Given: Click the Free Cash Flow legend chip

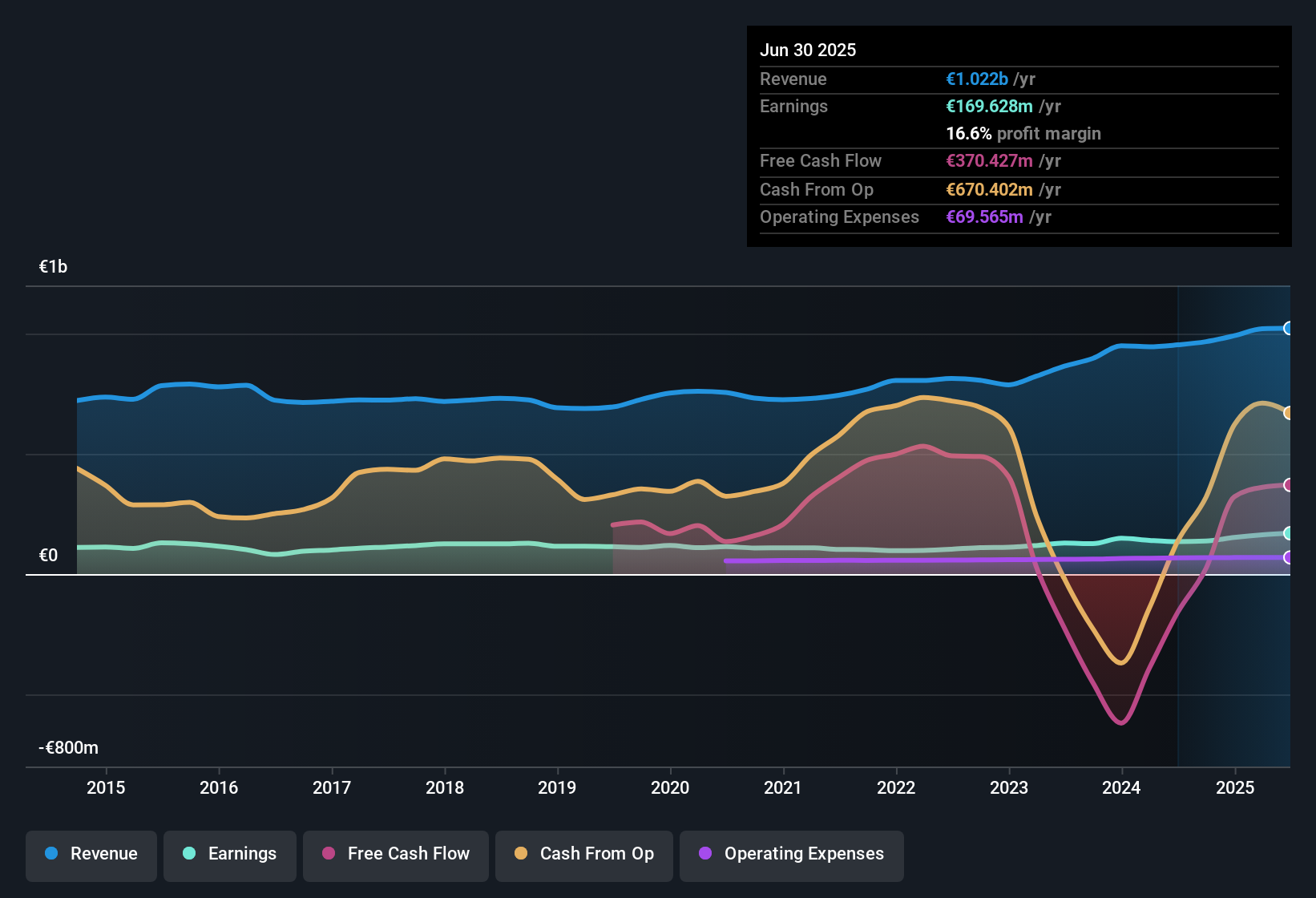Looking at the screenshot, I should 395,856.
